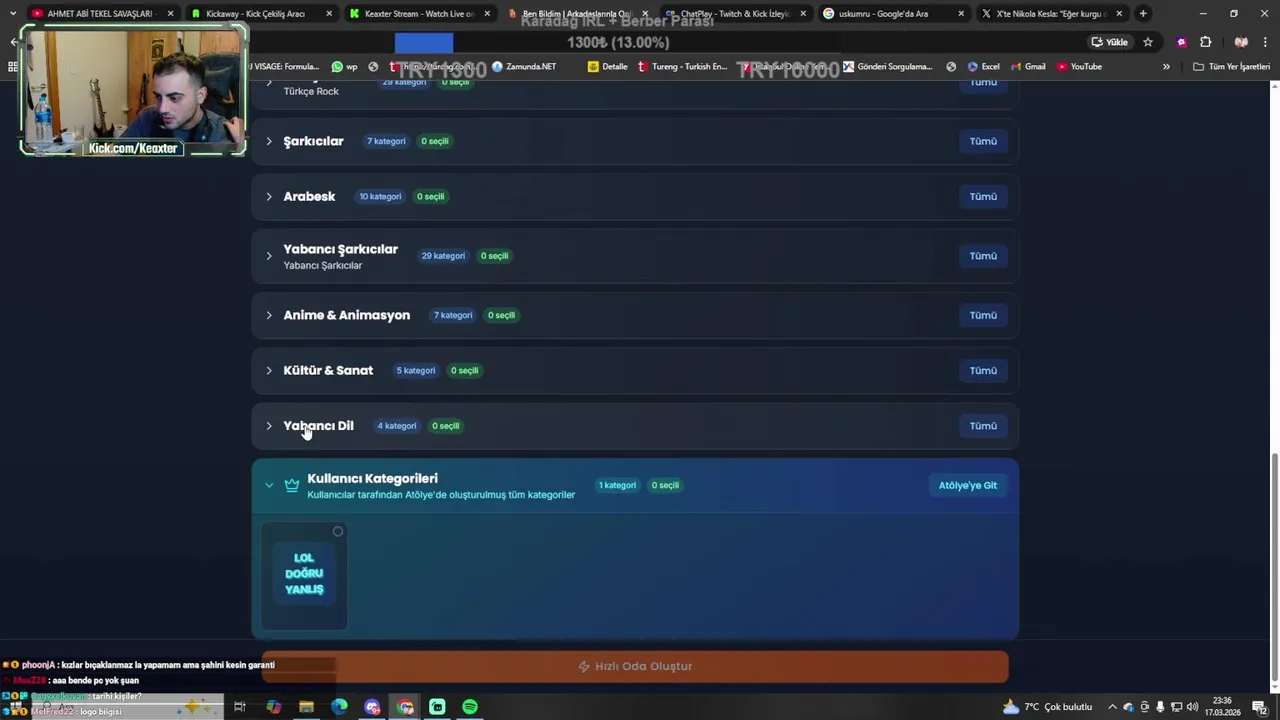1280x720 pixels.
Task: Click the volume icon in system tray
Action: [x=1192, y=707]
